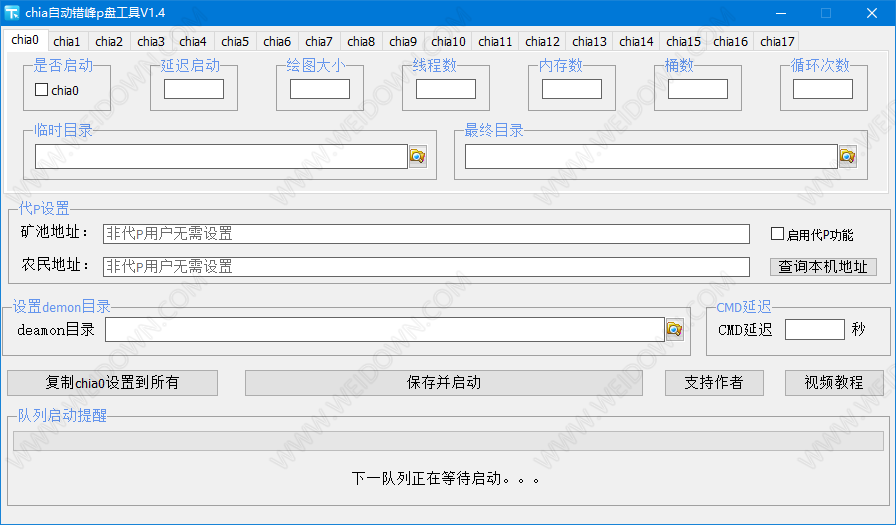Image resolution: width=896 pixels, height=525 pixels.
Task: Focus the 最终目录 path field
Action: 651,157
